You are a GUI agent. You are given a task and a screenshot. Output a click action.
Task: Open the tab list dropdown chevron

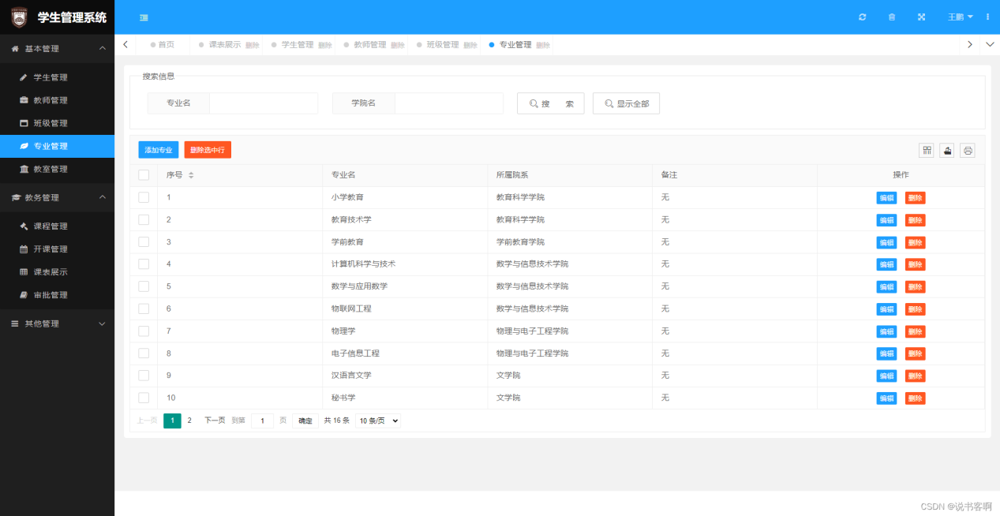pos(990,45)
